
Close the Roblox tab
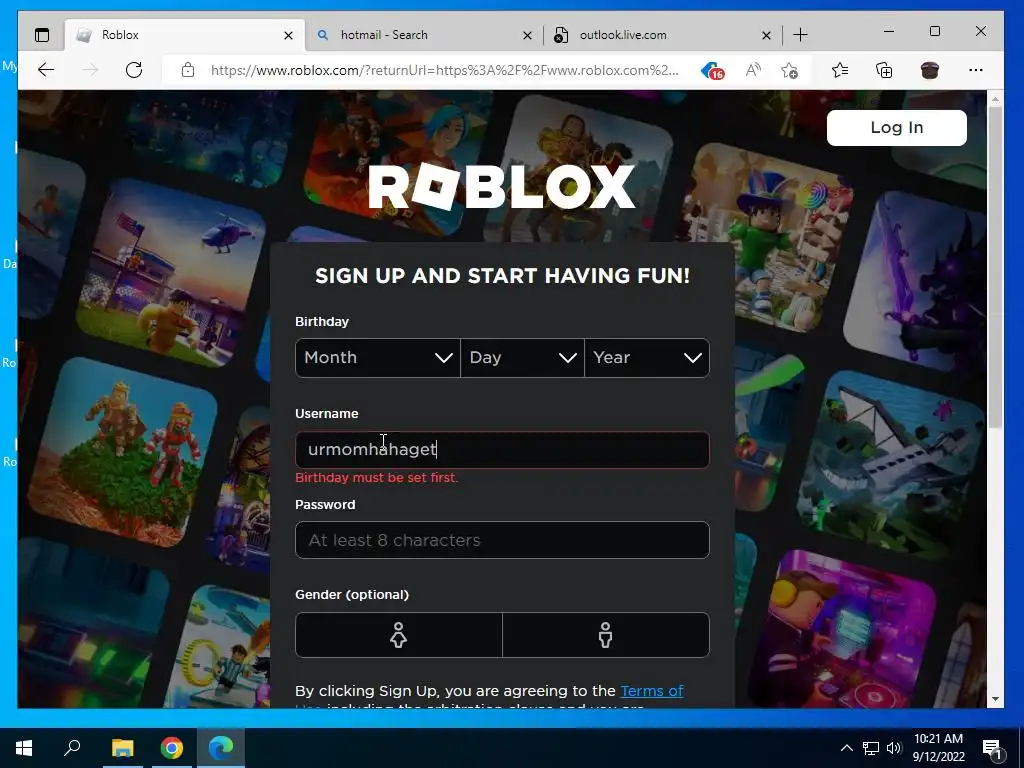[x=288, y=35]
